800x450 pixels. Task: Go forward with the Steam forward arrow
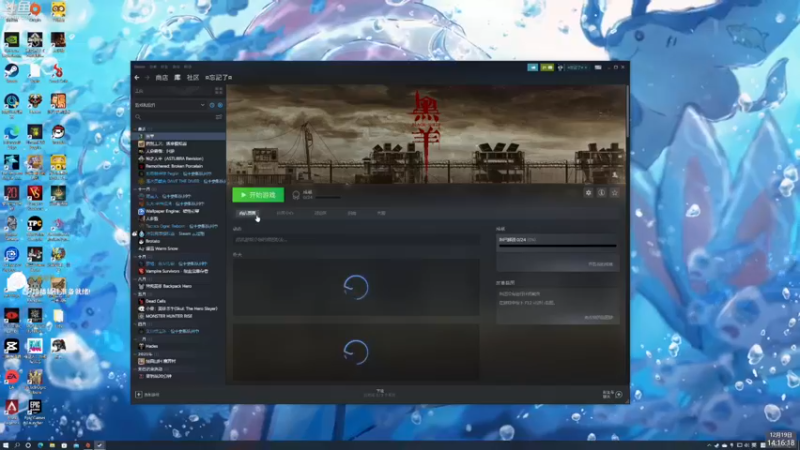[147, 78]
